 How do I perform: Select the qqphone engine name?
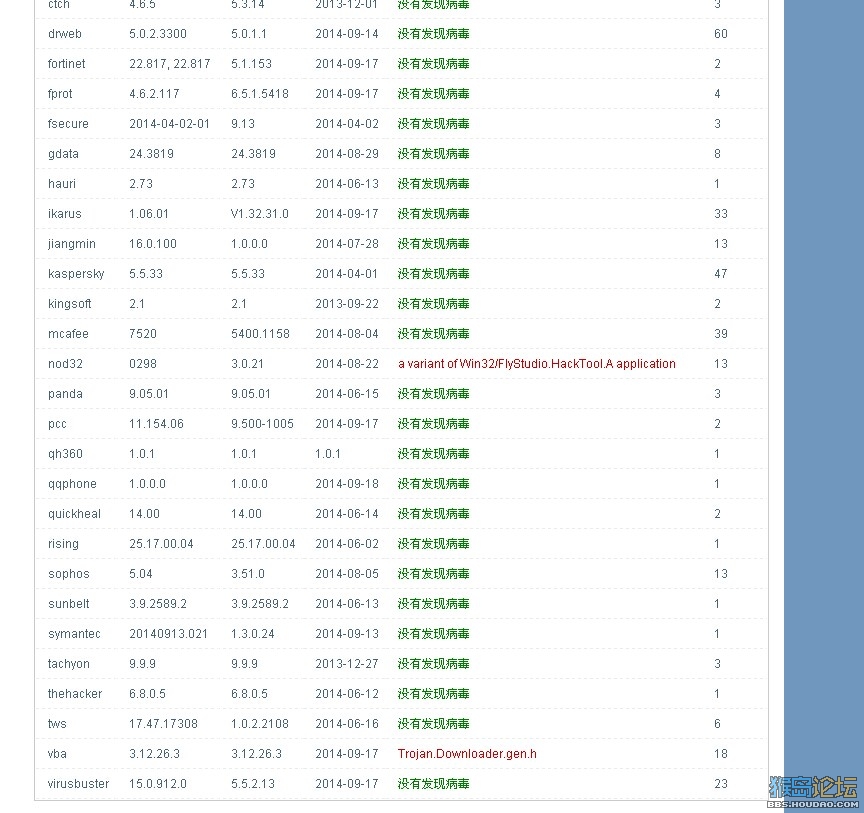pos(72,484)
